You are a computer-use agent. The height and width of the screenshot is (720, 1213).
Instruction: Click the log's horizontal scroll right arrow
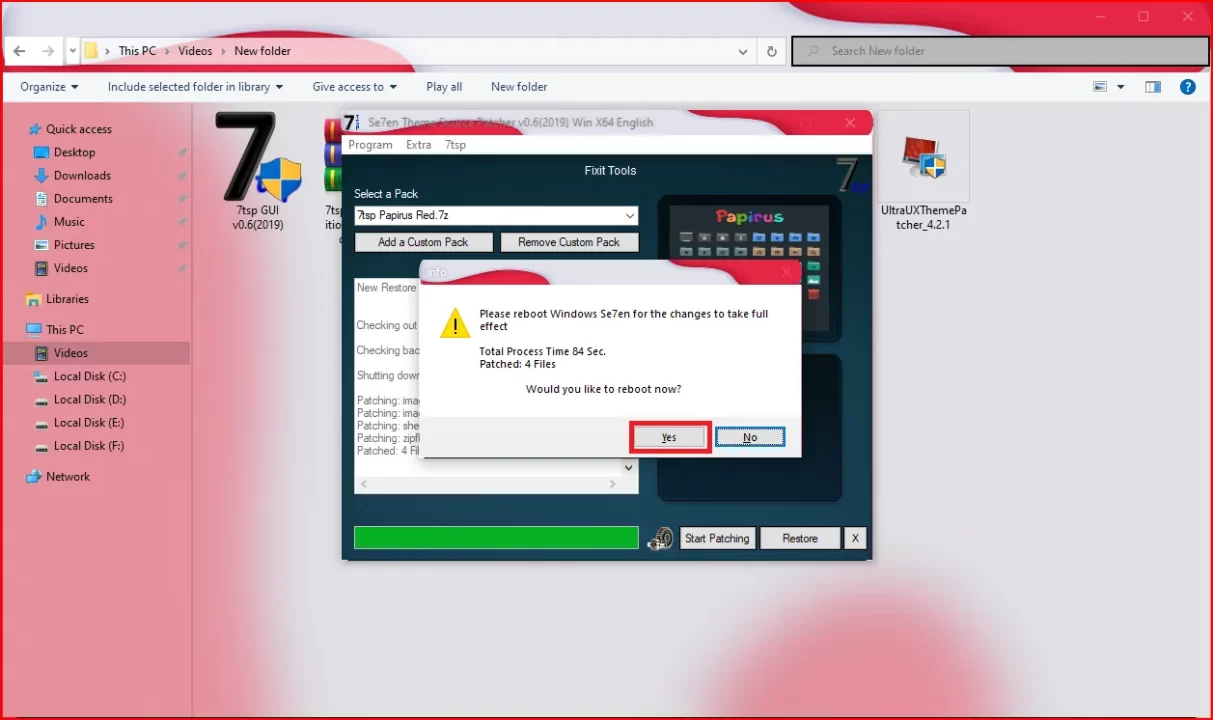click(613, 484)
